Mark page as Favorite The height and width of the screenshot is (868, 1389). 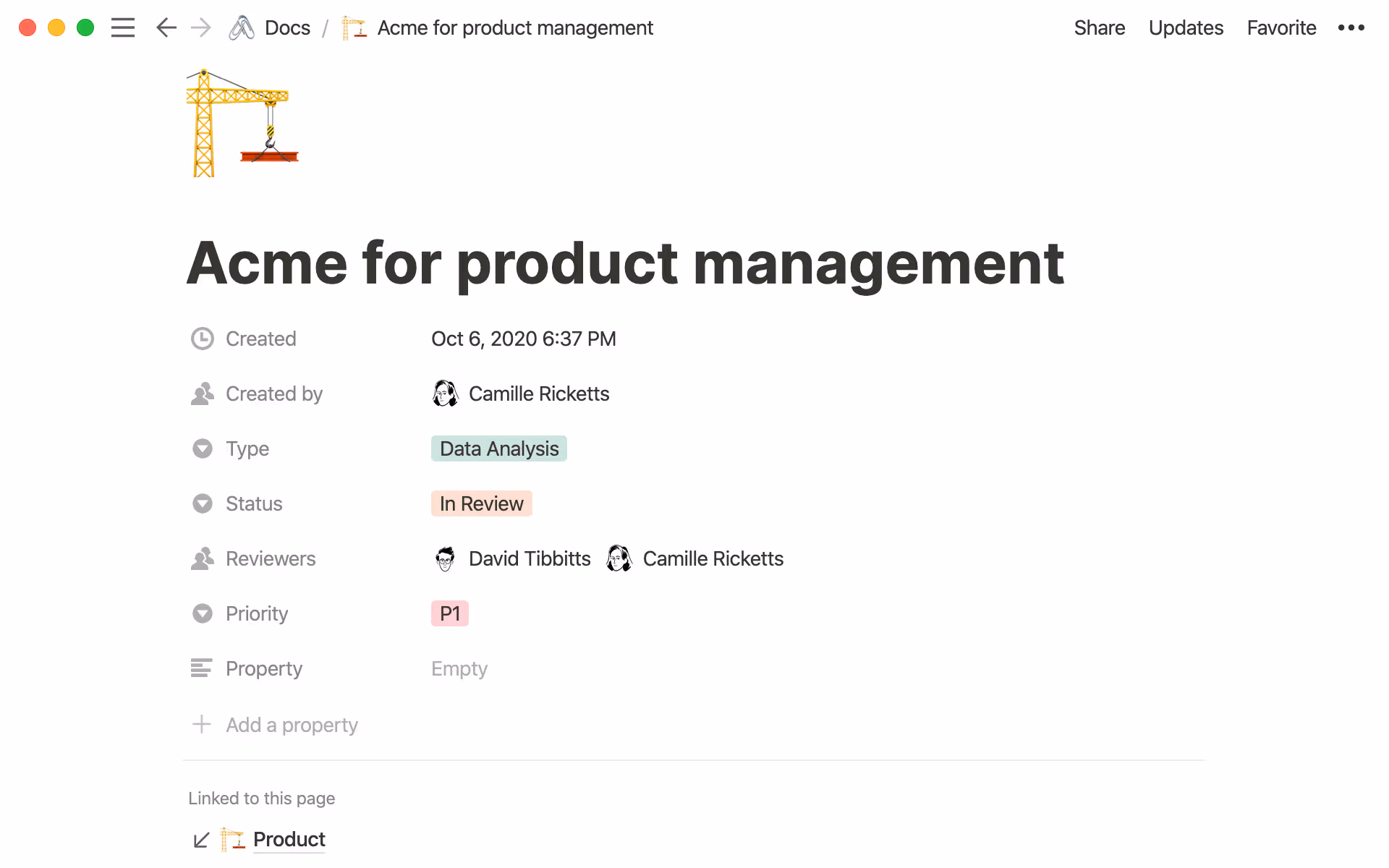[x=1281, y=27]
